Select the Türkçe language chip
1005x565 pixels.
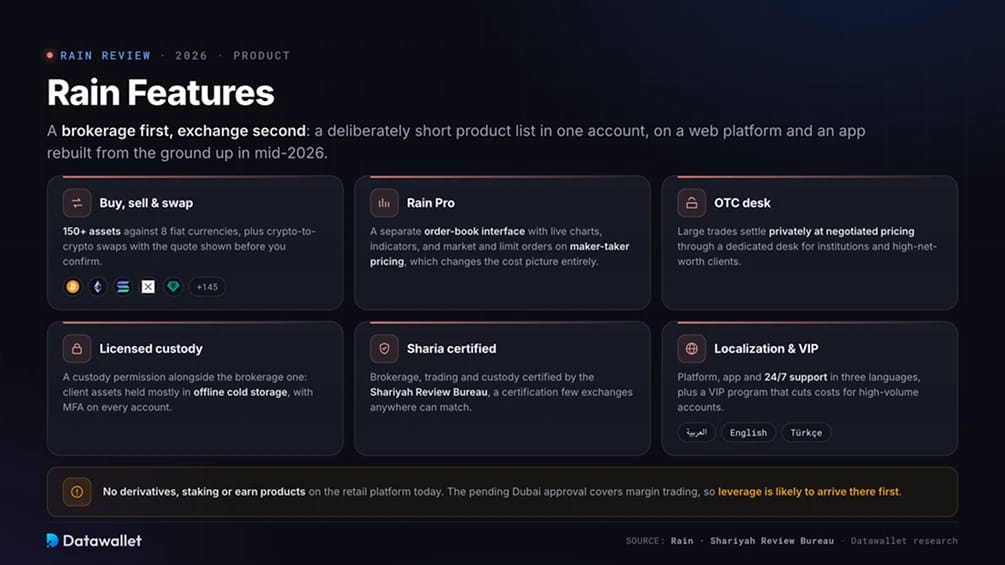click(x=806, y=432)
